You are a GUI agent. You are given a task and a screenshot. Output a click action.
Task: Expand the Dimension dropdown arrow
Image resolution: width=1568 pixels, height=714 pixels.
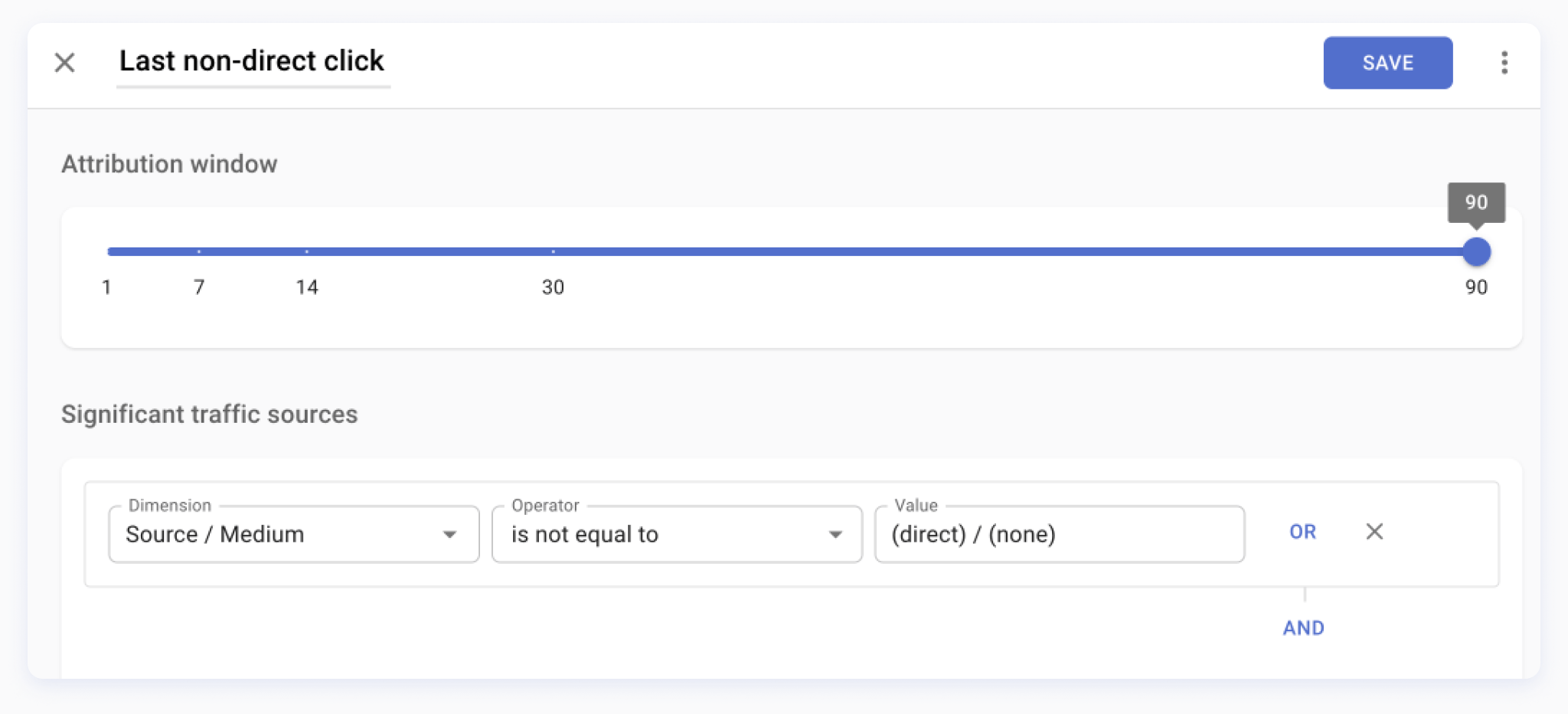coord(449,534)
